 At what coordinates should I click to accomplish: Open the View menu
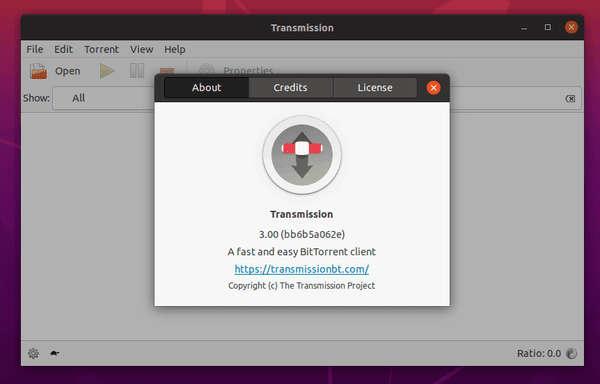(x=142, y=49)
